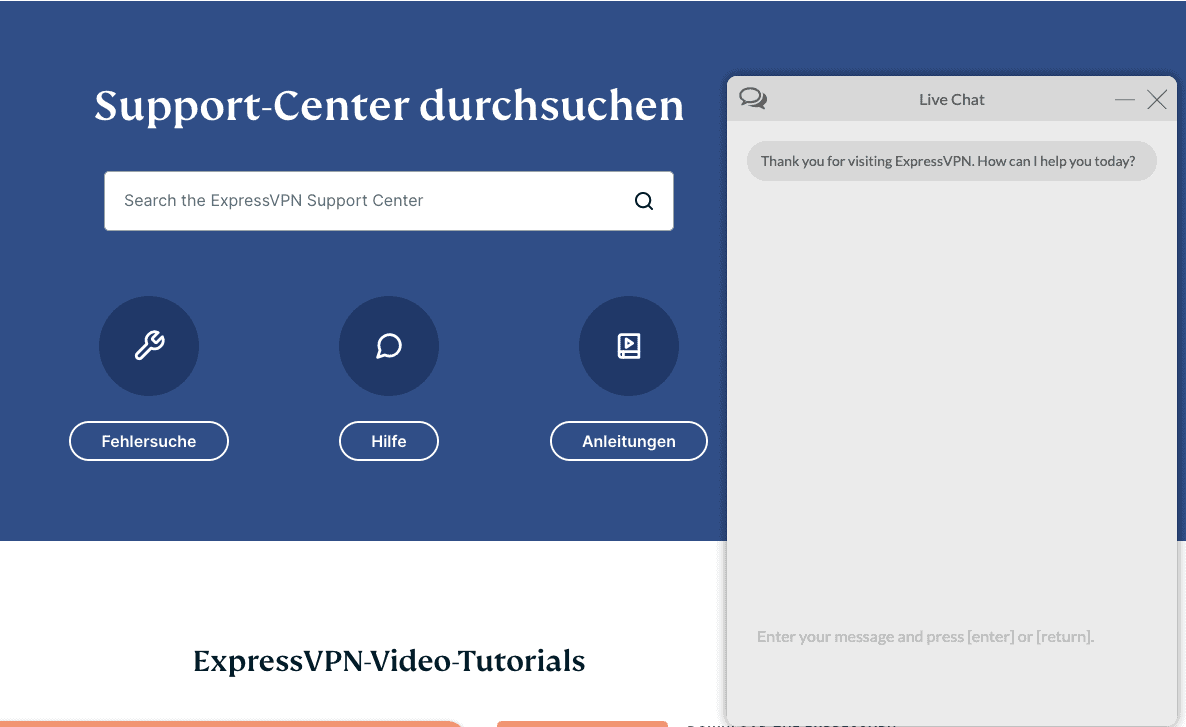1186x727 pixels.
Task: Click the Support-Center durchsuchen heading
Action: tap(389, 106)
